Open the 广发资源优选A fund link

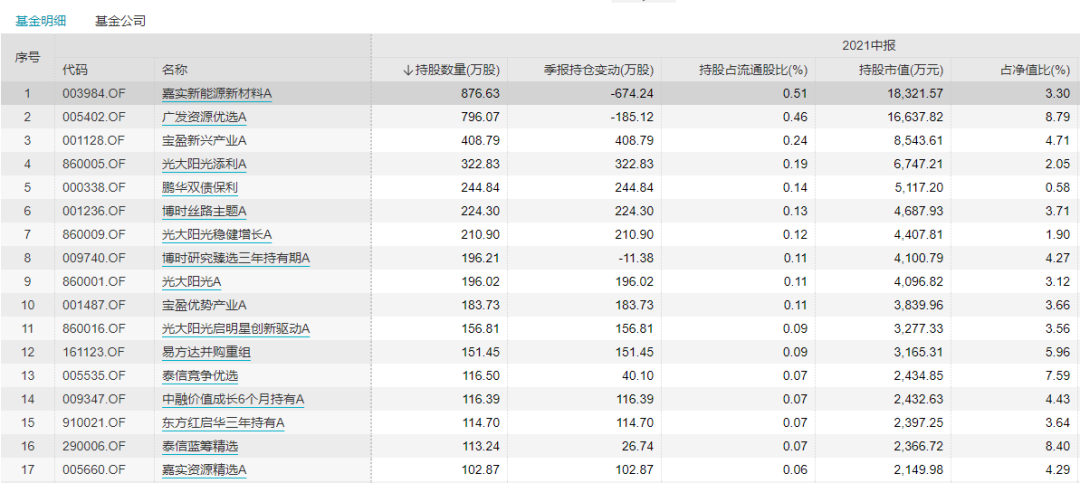[204, 117]
